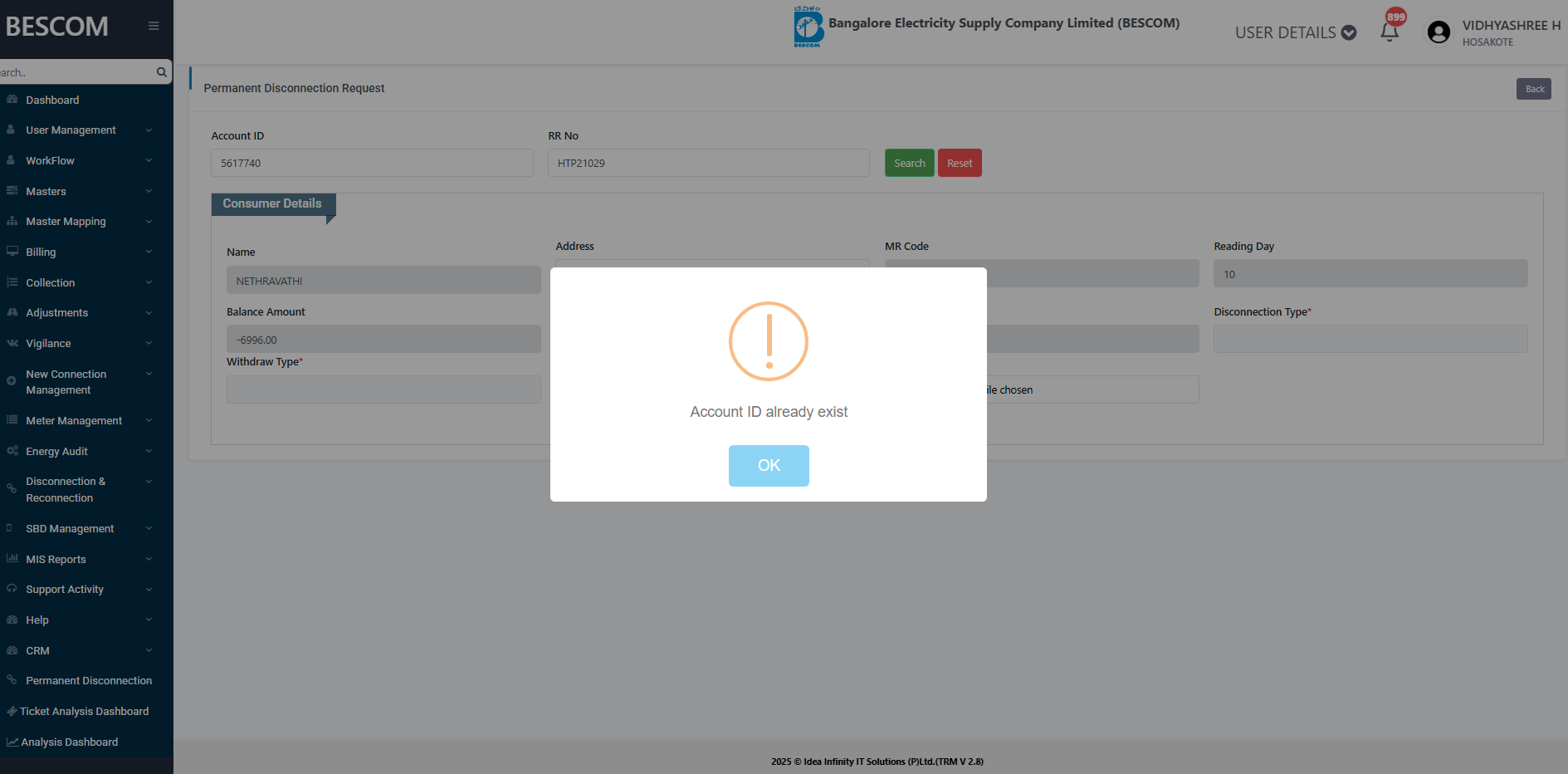Click the Help sidebar icon
Screen dimensions: 1568x774
(12, 620)
